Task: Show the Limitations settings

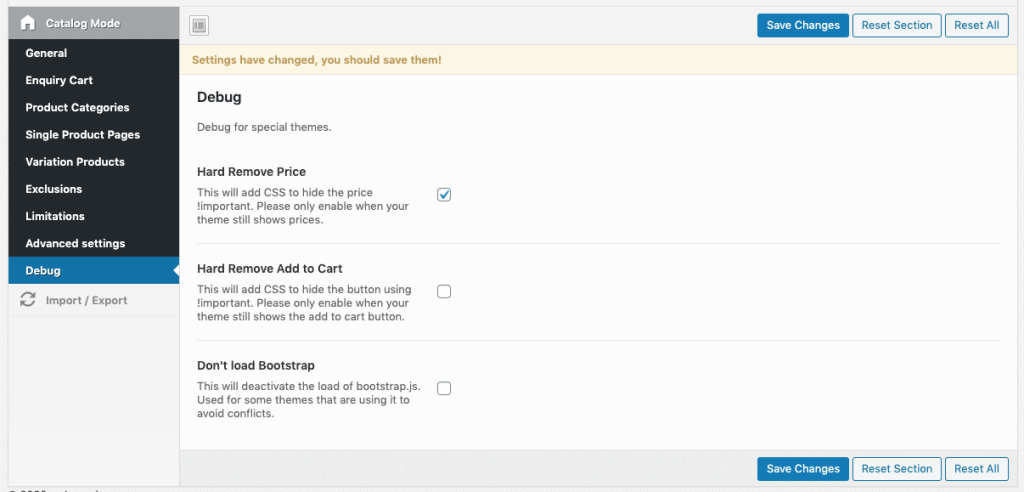Action: (x=55, y=216)
